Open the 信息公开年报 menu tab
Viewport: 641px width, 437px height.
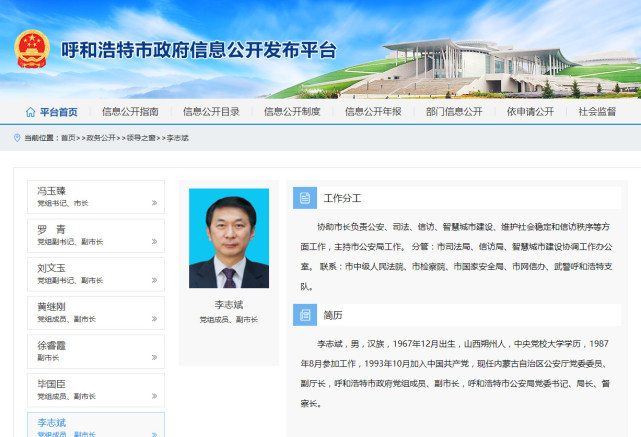click(x=373, y=112)
